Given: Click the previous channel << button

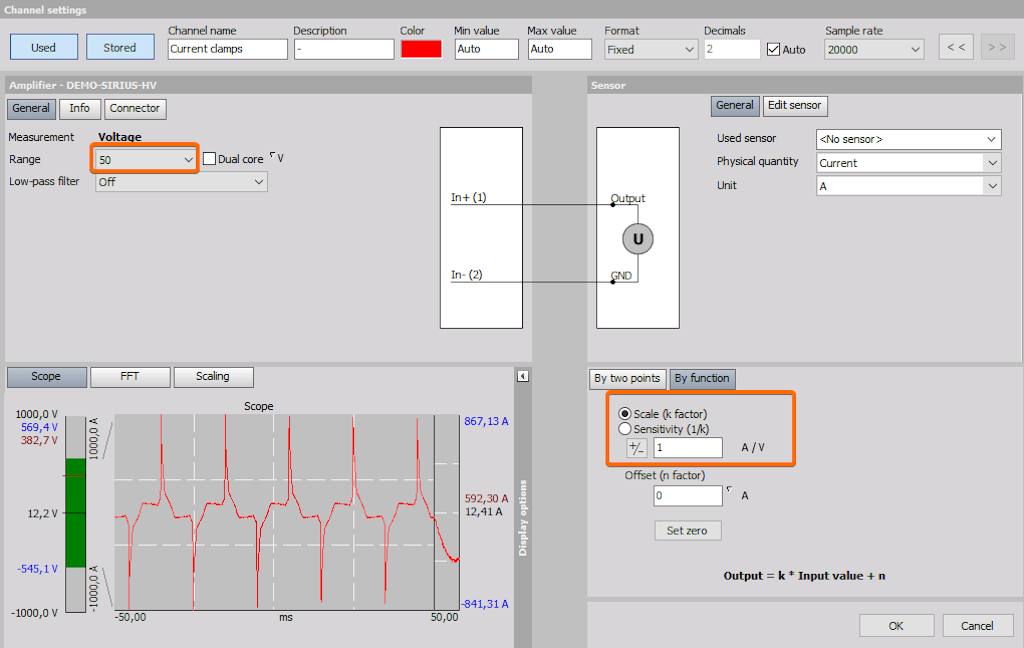Looking at the screenshot, I should click(956, 47).
